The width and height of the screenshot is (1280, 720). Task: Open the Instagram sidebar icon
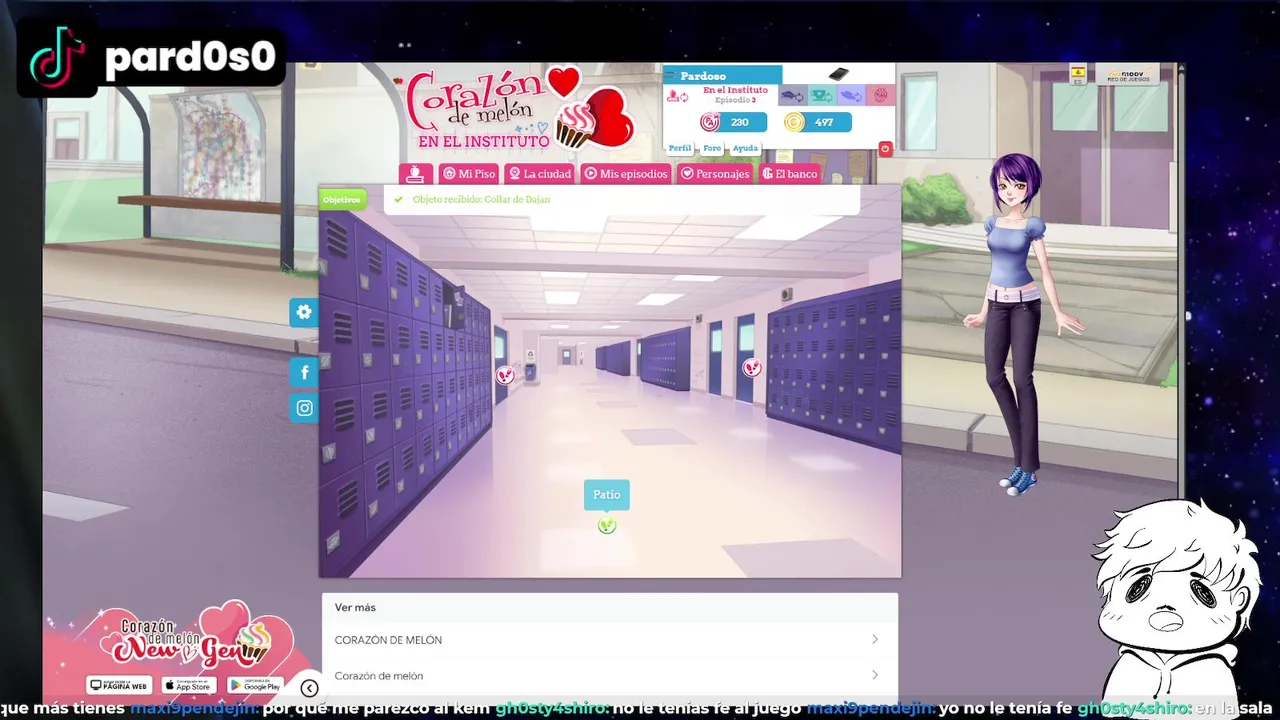tap(304, 408)
